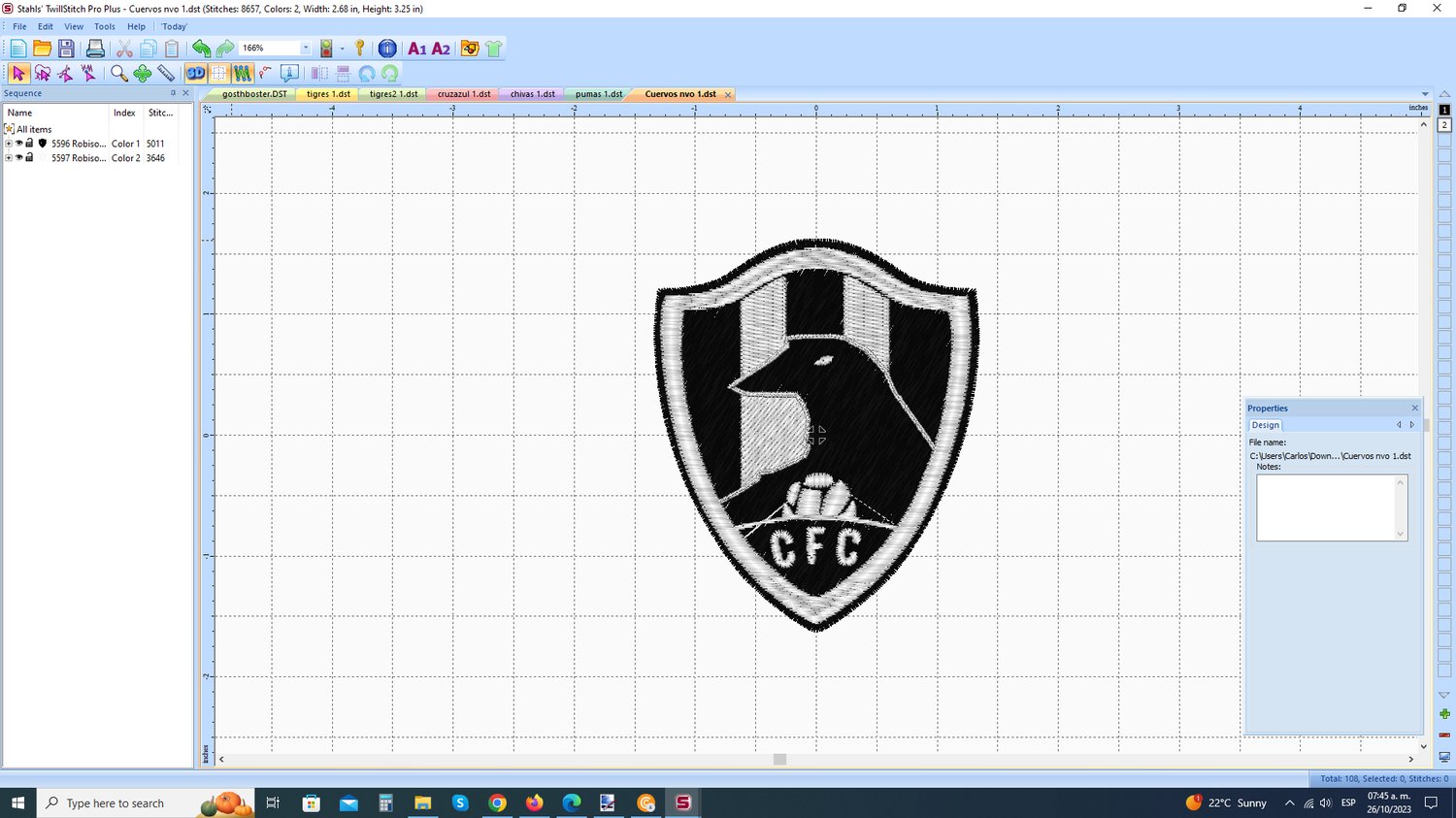Switch to the gosthboster.DST tab
The image size is (1456, 818).
click(254, 94)
